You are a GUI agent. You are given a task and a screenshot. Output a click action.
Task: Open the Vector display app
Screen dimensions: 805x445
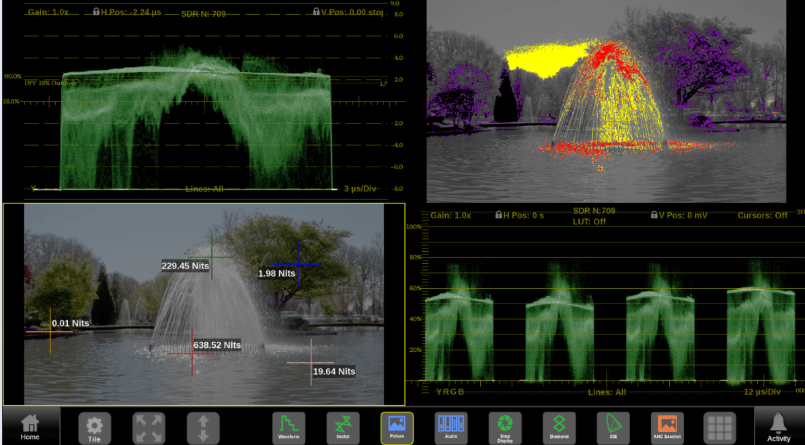click(342, 426)
